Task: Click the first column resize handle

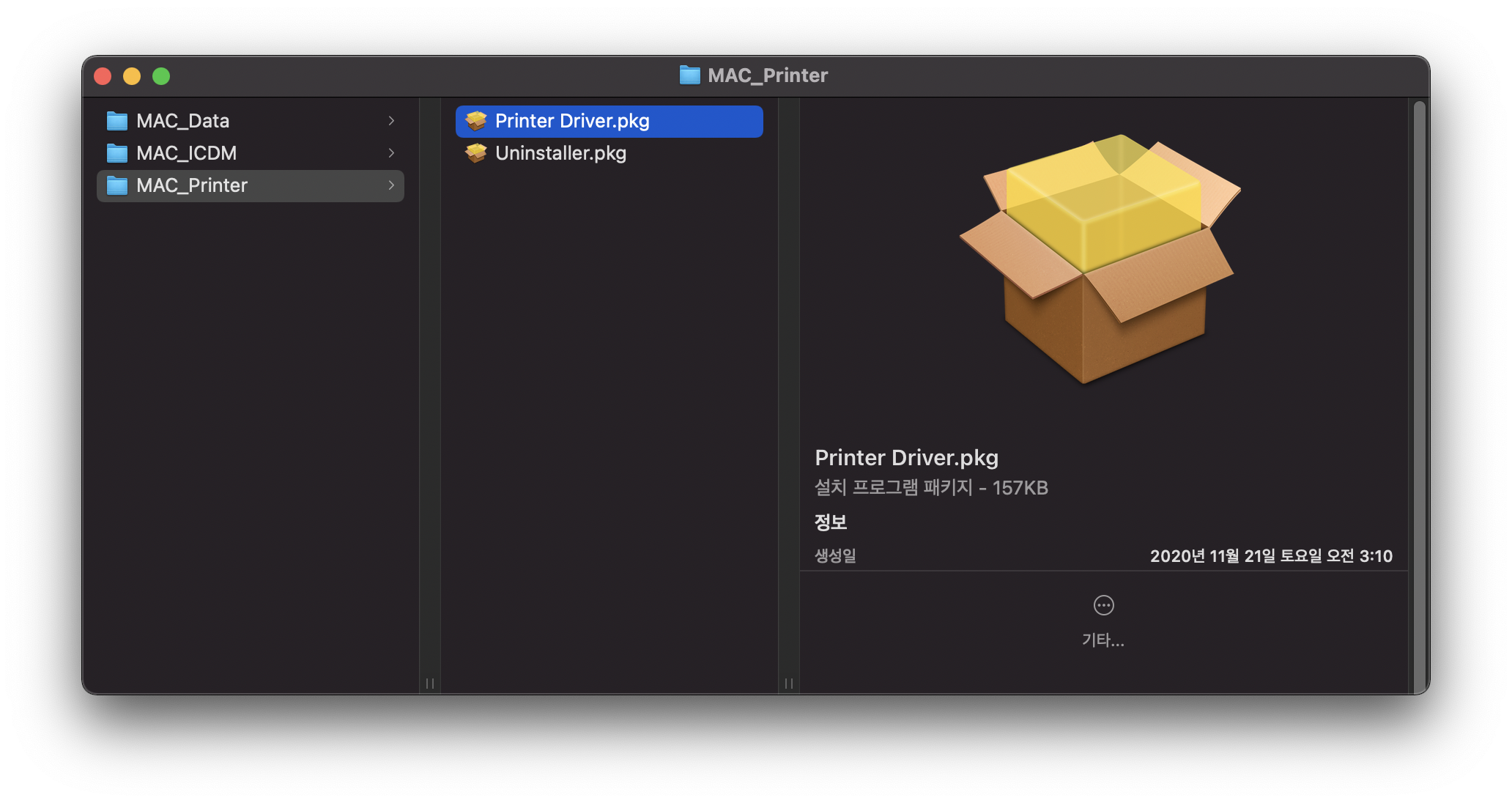Action: [430, 684]
